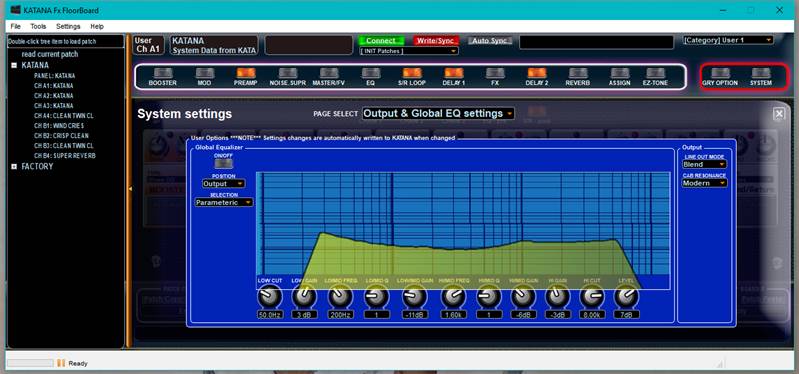The image size is (799, 374).
Task: Open the LINE OUT MODE dropdown
Action: (704, 164)
